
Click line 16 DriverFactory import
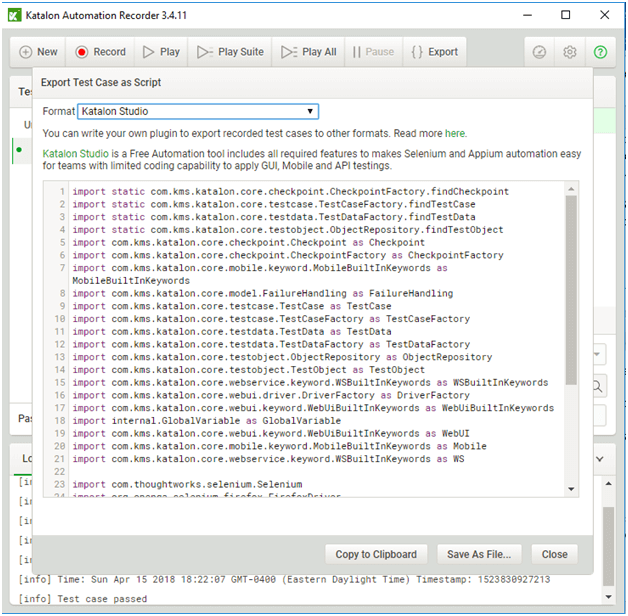coord(271,396)
